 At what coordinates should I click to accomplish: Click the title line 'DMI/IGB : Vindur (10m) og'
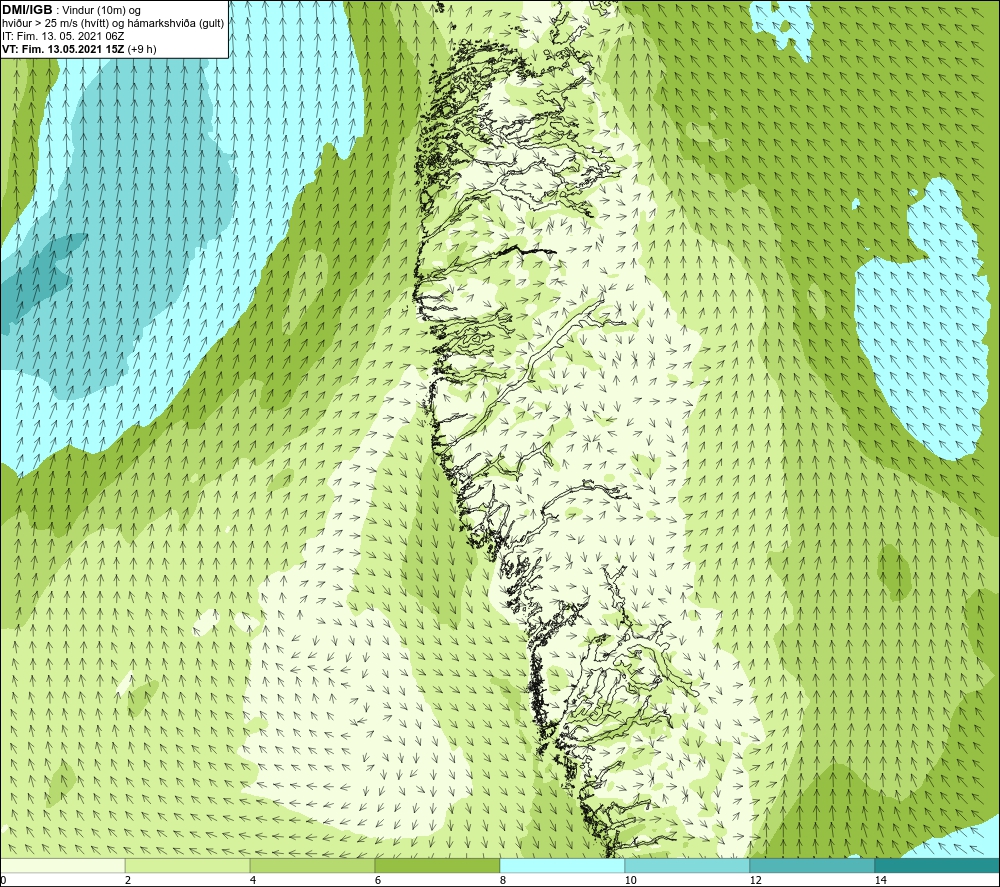[x=71, y=10]
